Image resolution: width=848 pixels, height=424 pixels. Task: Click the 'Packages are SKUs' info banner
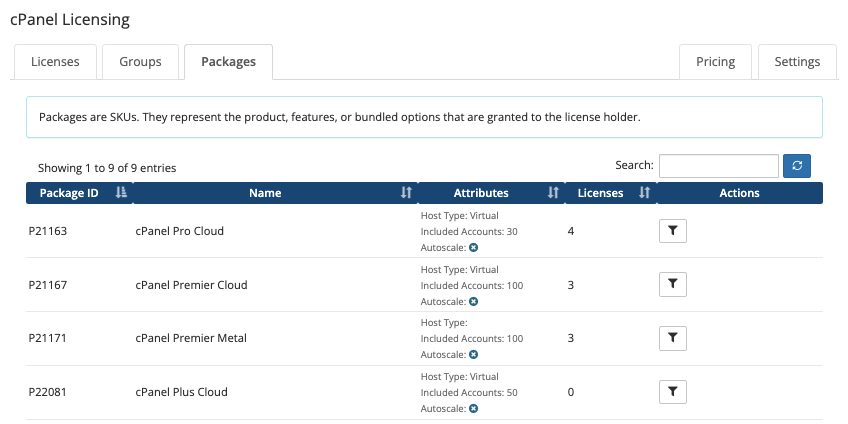pyautogui.click(x=425, y=117)
